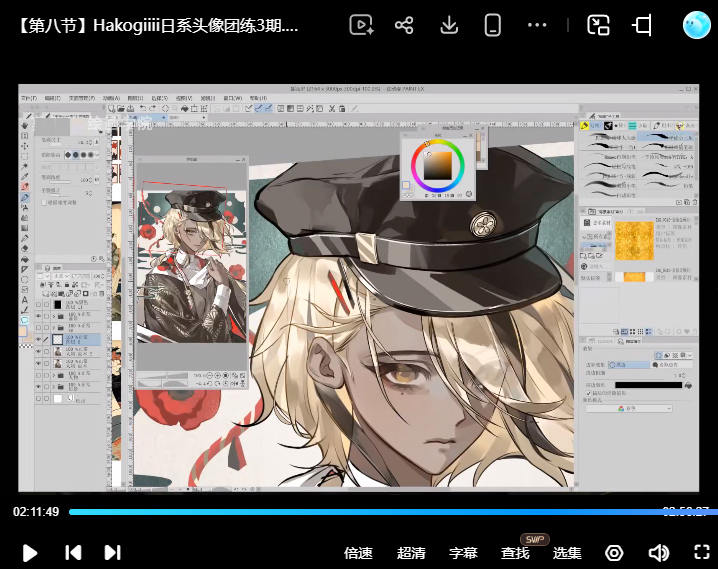This screenshot has width=718, height=569.
Task: Enter fullscreen with the corner brackets icon
Action: coord(702,552)
